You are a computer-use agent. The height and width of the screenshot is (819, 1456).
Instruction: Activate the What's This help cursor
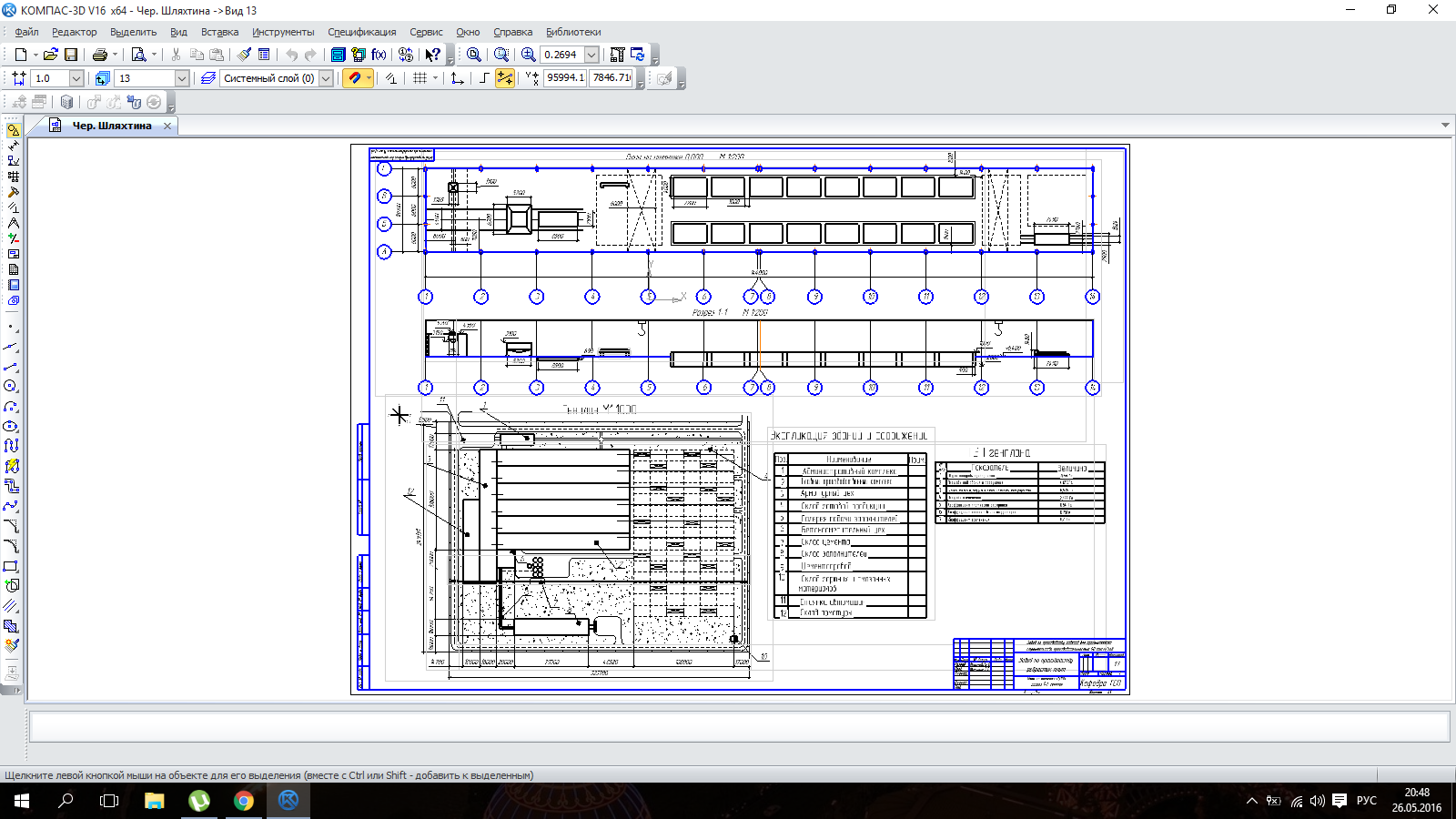tap(433, 55)
